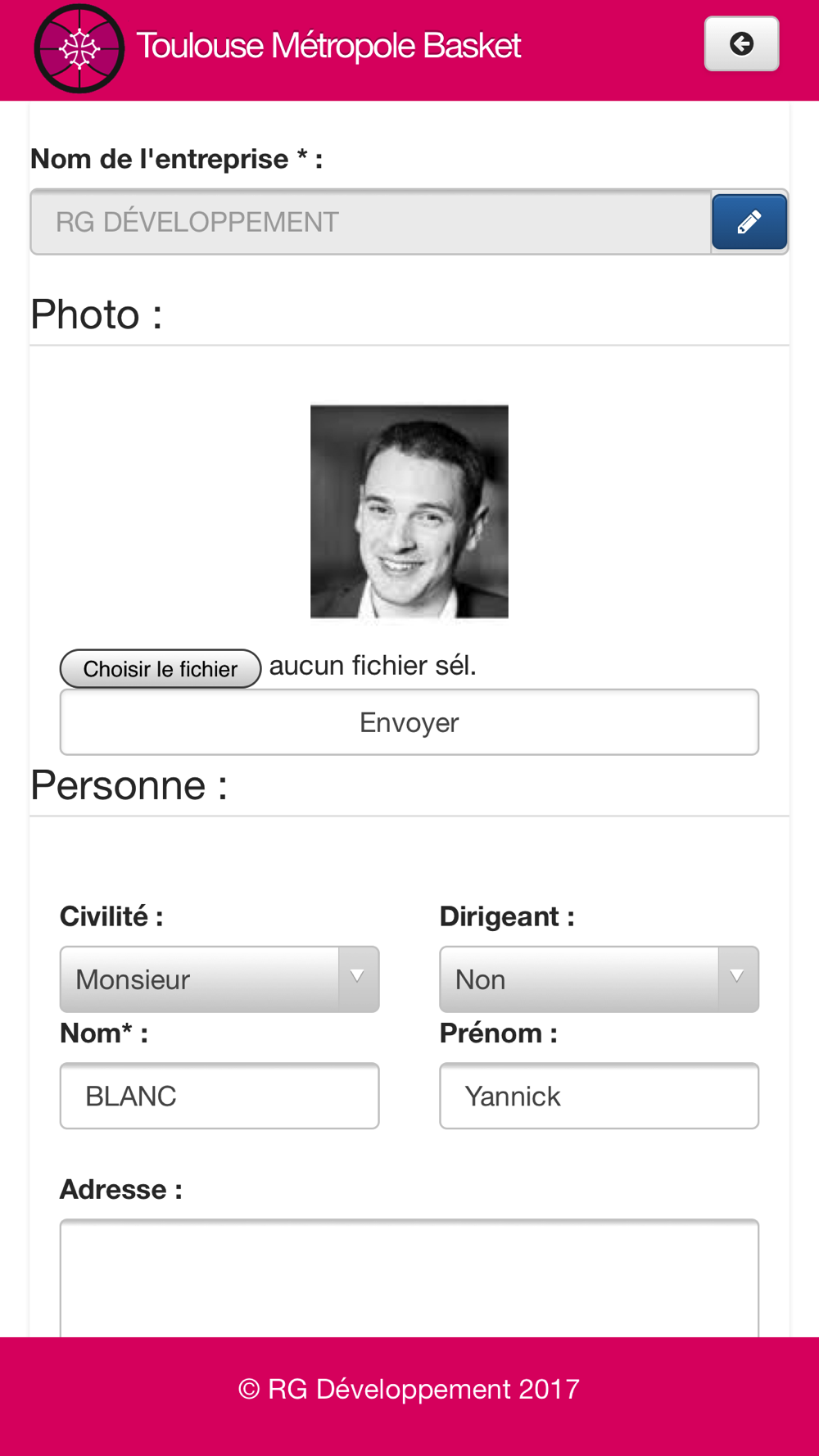819x1456 pixels.
Task: Click inside the Adresse text area
Action: 409,1277
